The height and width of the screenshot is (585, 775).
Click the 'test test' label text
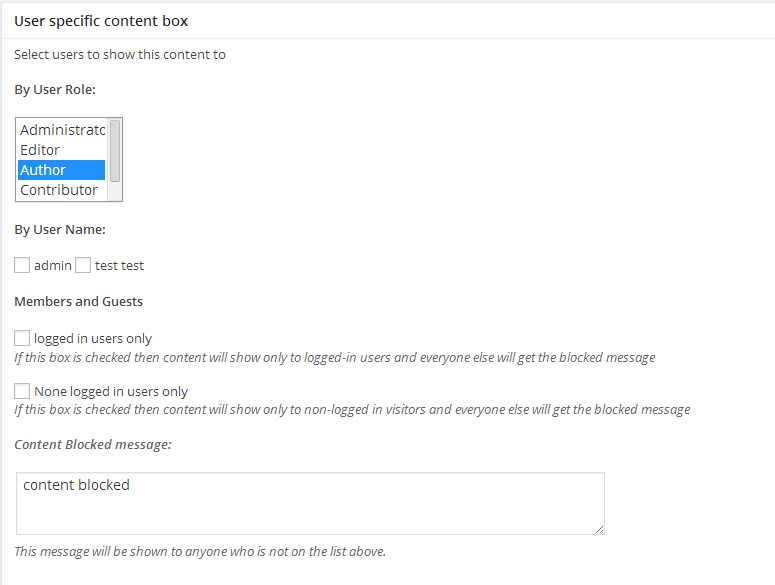pyautogui.click(x=119, y=266)
